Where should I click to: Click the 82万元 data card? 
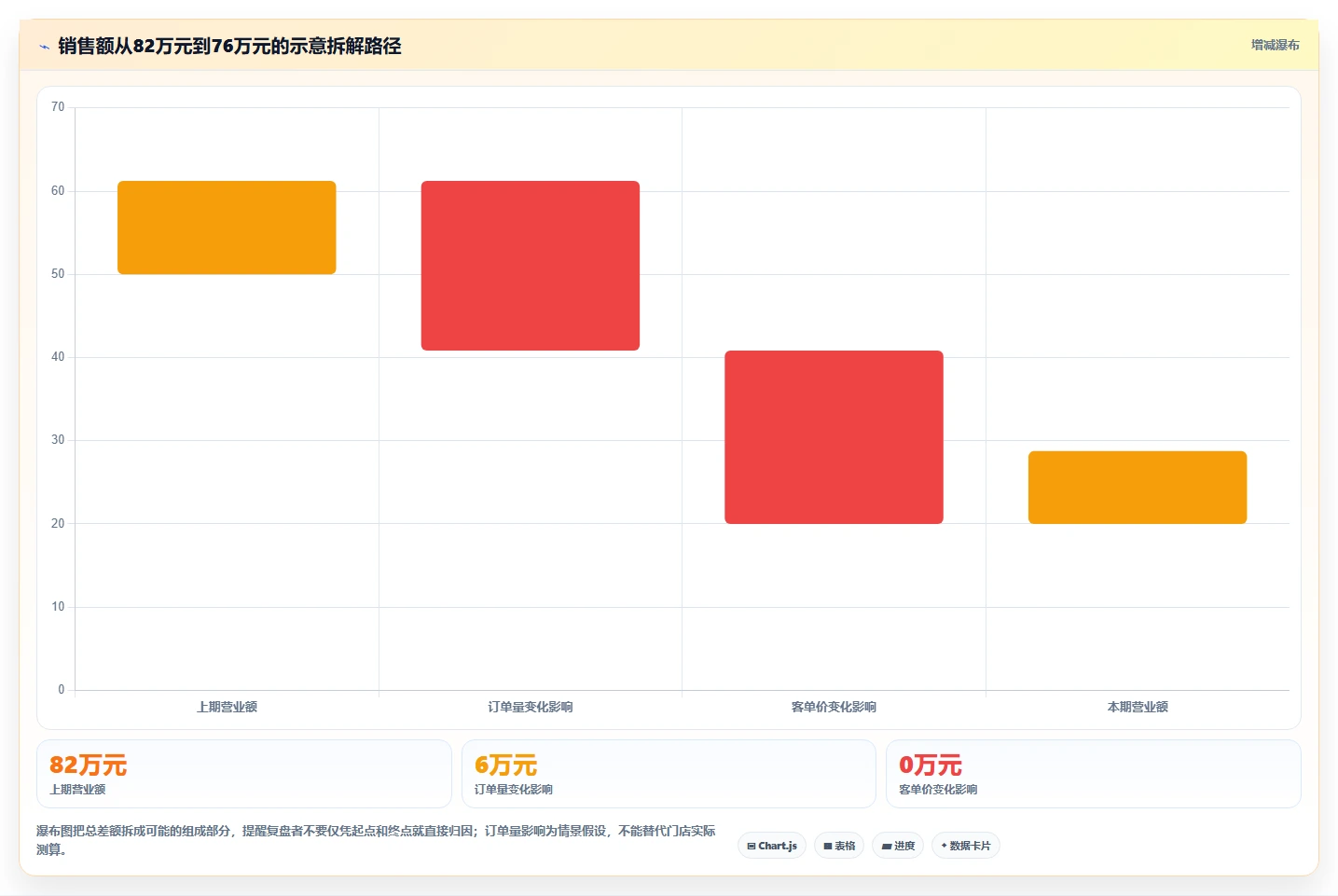244,774
